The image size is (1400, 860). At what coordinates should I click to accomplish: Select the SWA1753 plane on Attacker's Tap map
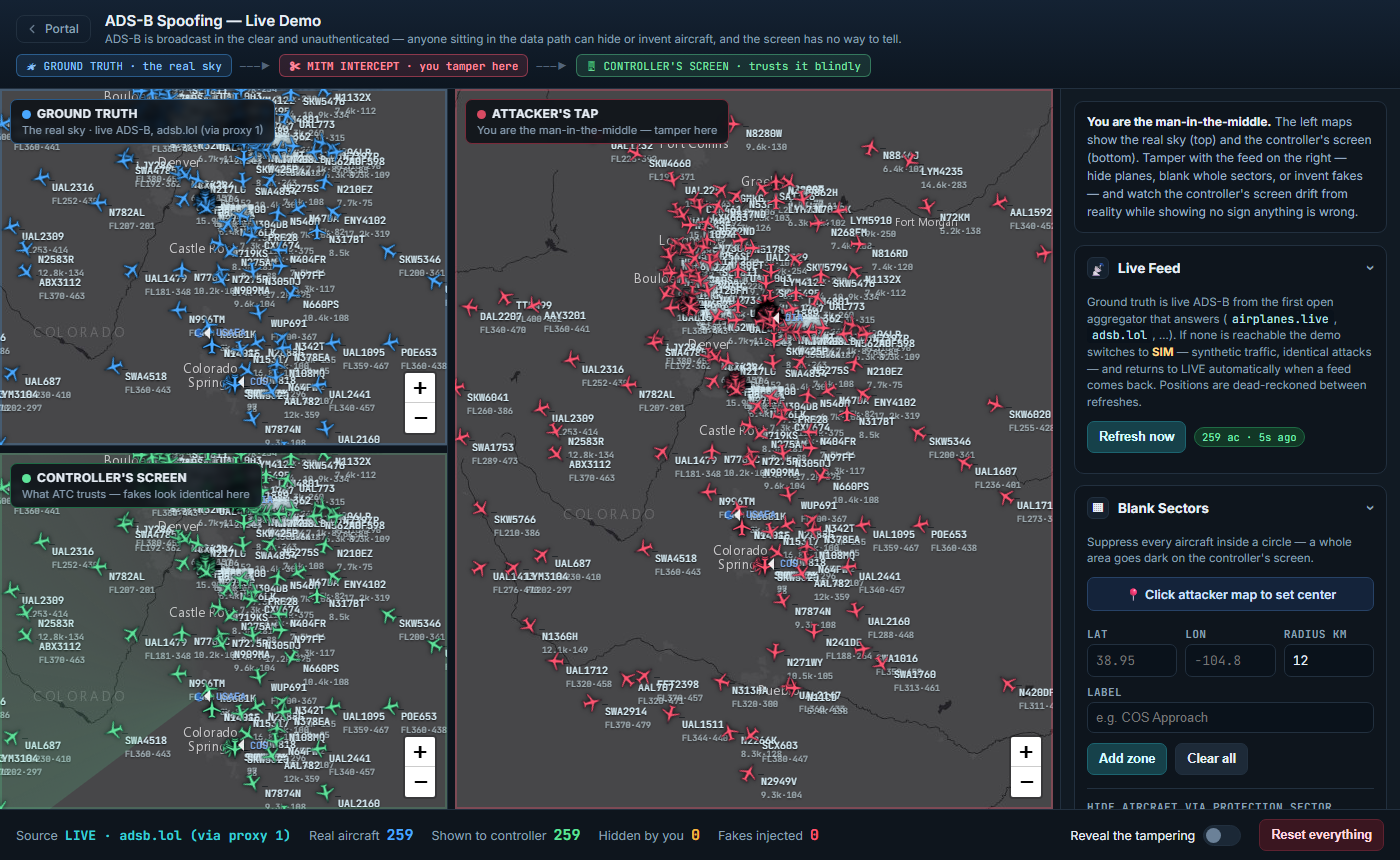(x=463, y=436)
